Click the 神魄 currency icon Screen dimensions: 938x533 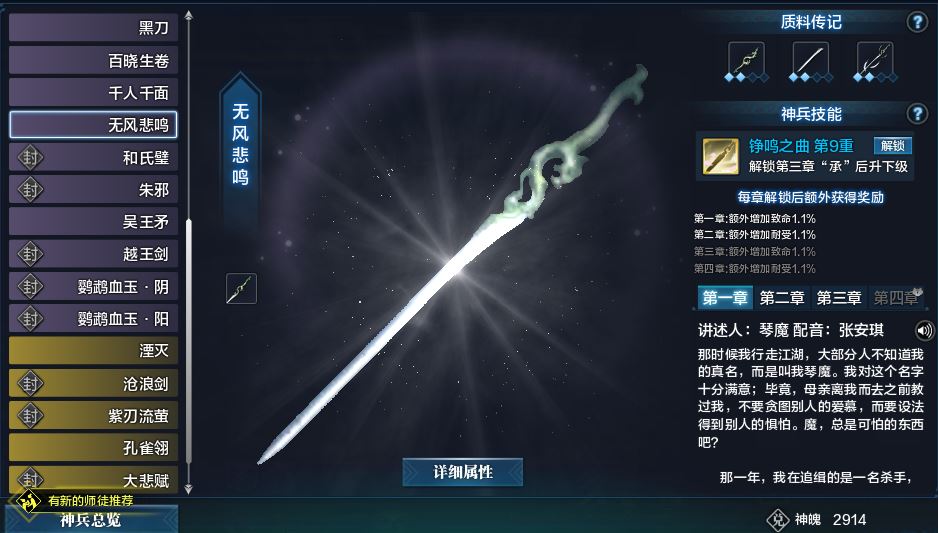[778, 519]
